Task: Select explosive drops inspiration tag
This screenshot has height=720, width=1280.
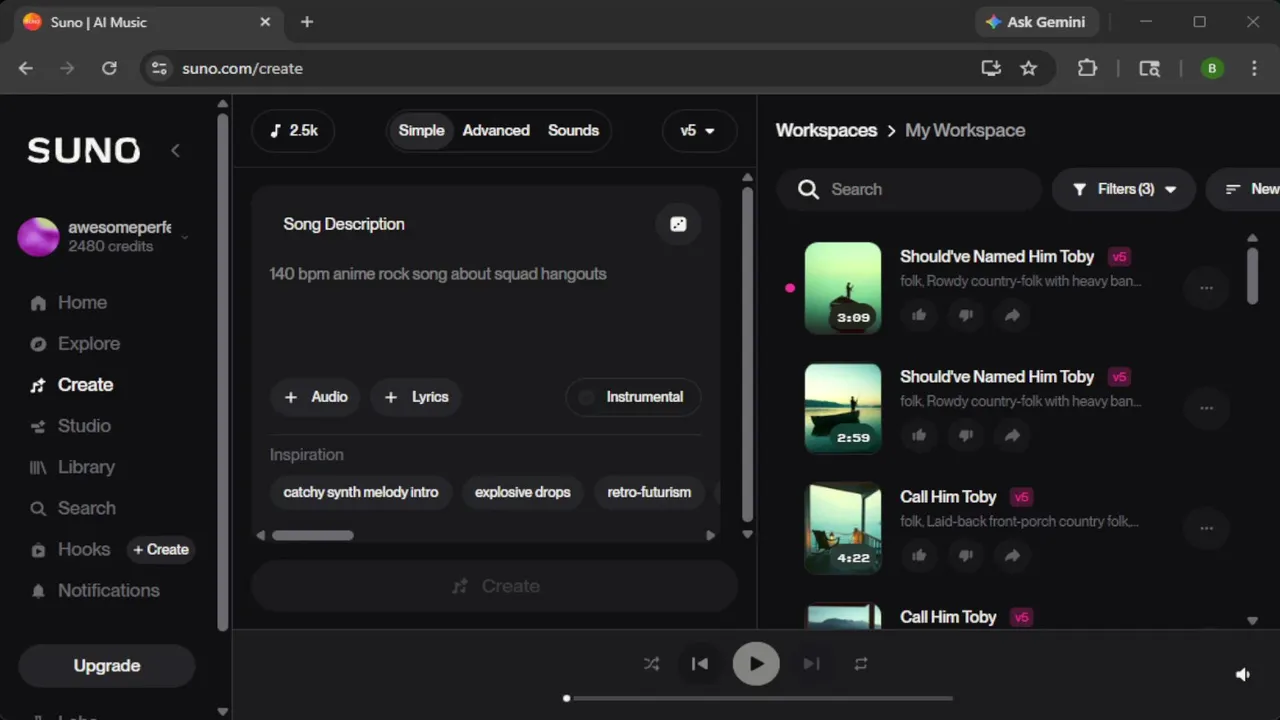Action: point(522,492)
